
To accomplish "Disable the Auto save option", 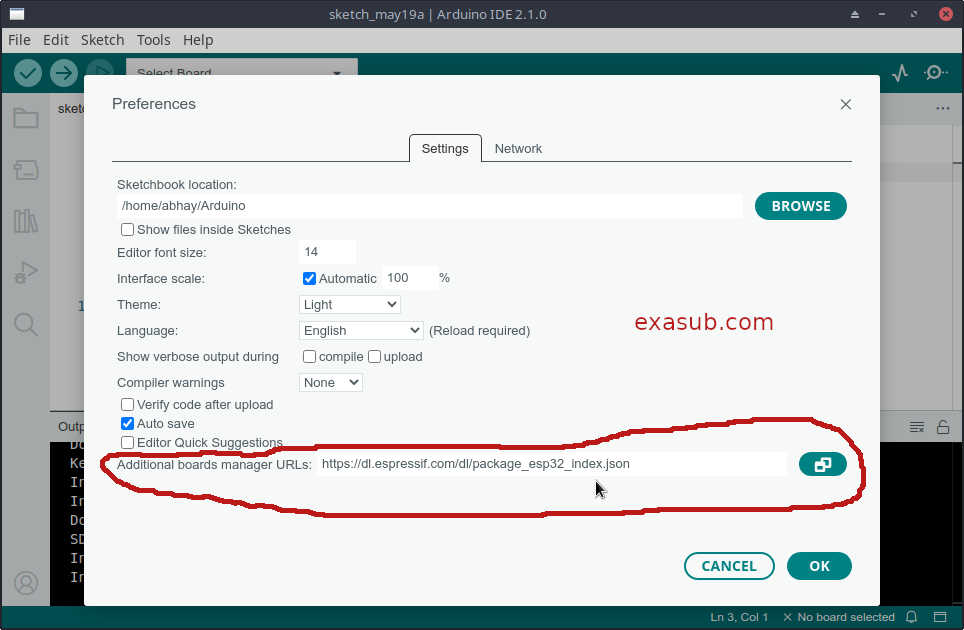I will pyautogui.click(x=127, y=423).
